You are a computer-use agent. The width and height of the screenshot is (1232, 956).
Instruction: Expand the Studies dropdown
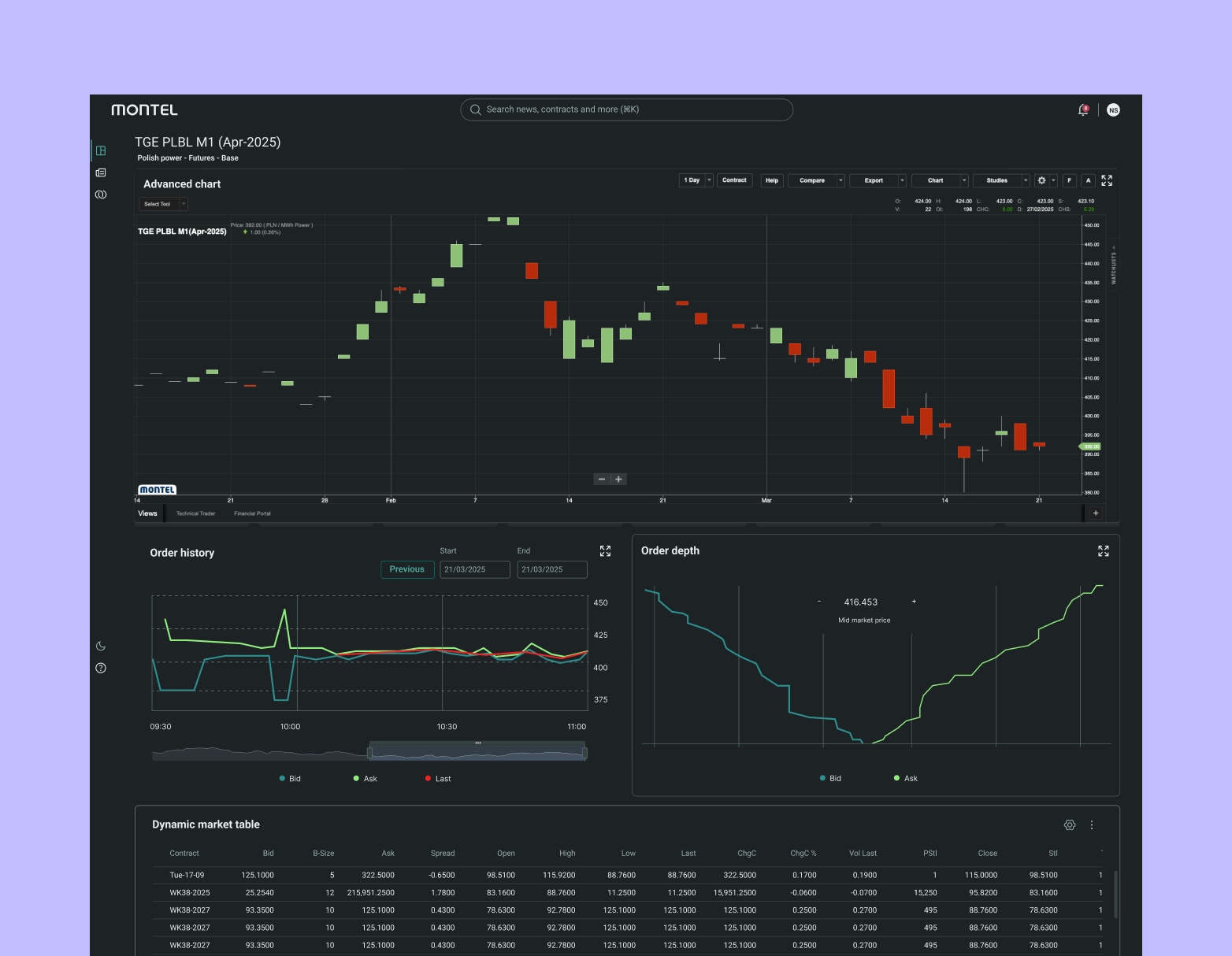1001,180
